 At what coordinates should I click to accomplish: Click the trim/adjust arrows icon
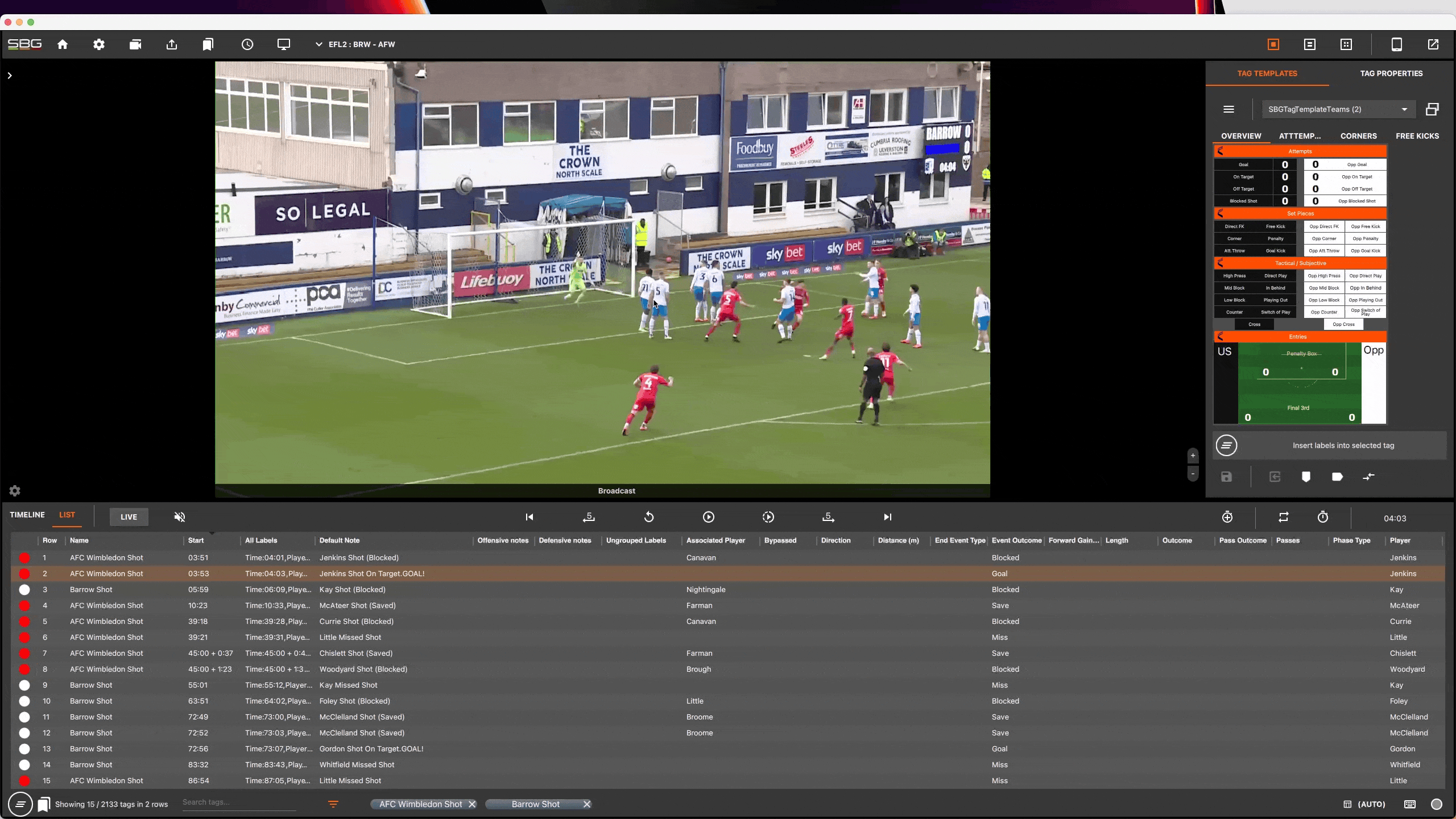pos(1368,477)
